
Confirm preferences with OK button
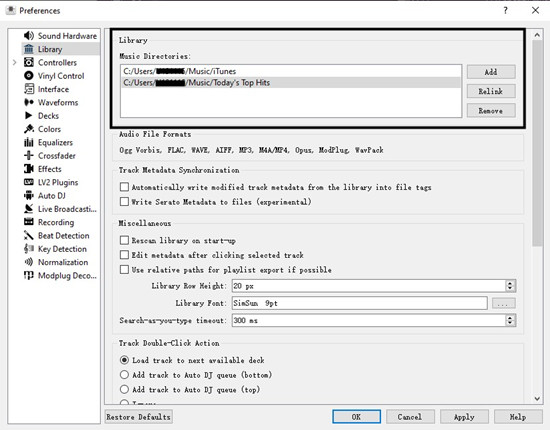click(356, 417)
